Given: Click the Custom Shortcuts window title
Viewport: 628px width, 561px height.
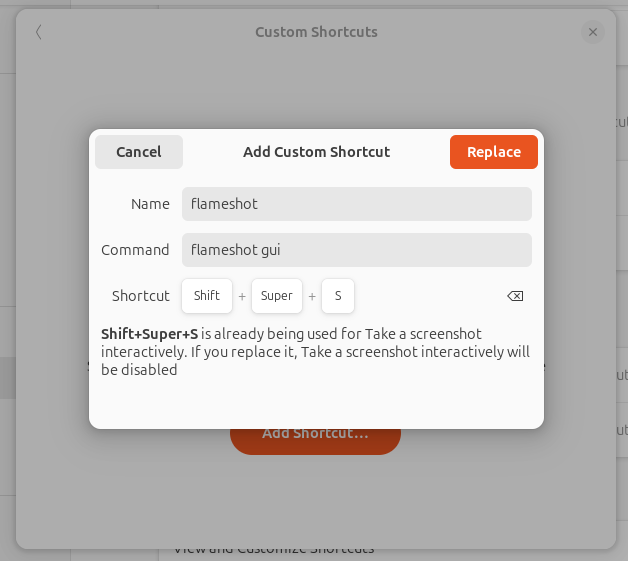Looking at the screenshot, I should pos(316,32).
